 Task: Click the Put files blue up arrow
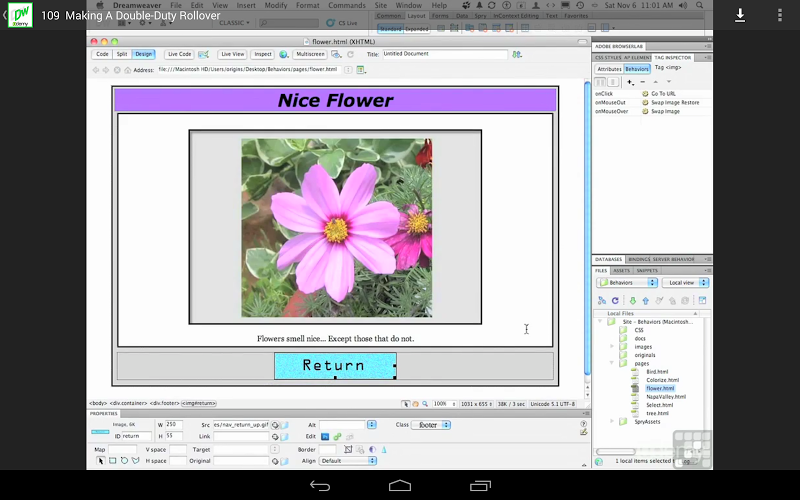pos(645,300)
